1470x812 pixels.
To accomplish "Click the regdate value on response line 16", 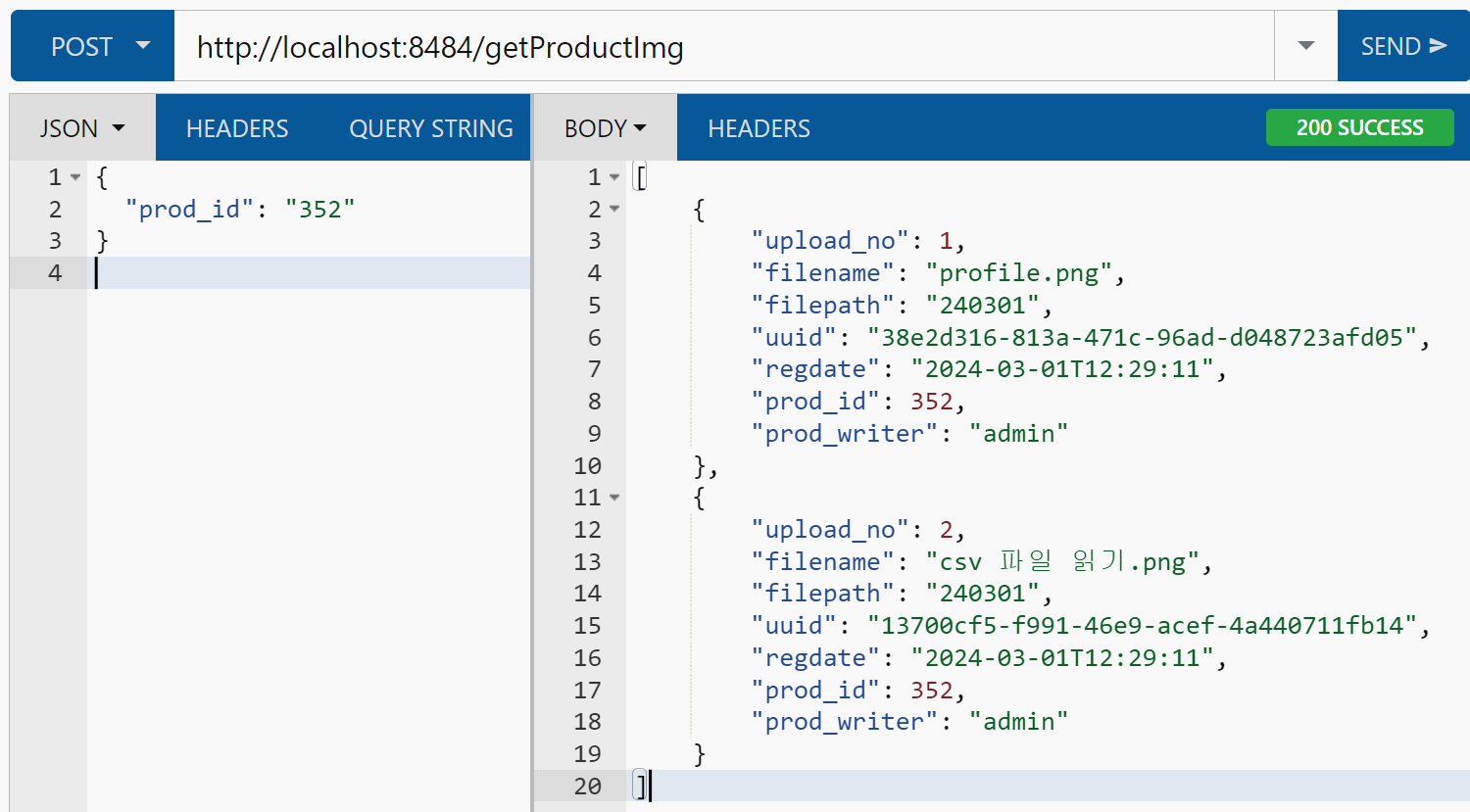I will [x=1062, y=658].
